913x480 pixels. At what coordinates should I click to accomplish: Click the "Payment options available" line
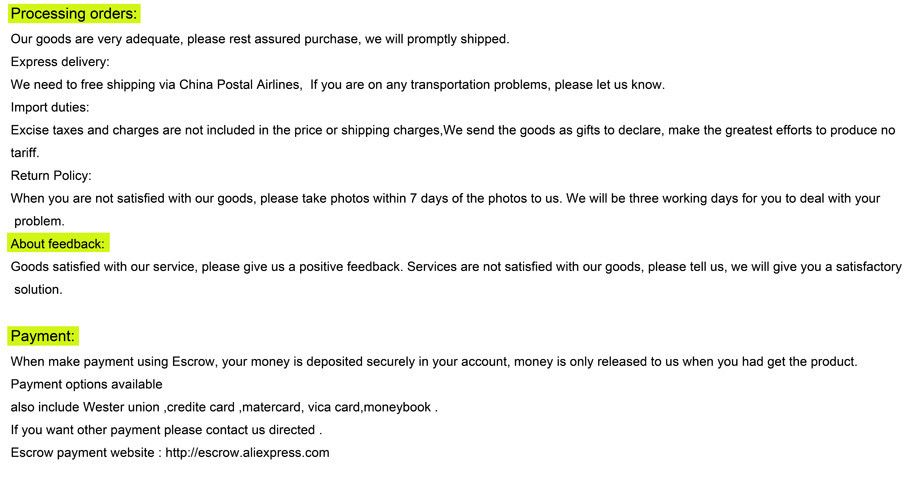pyautogui.click(x=86, y=384)
